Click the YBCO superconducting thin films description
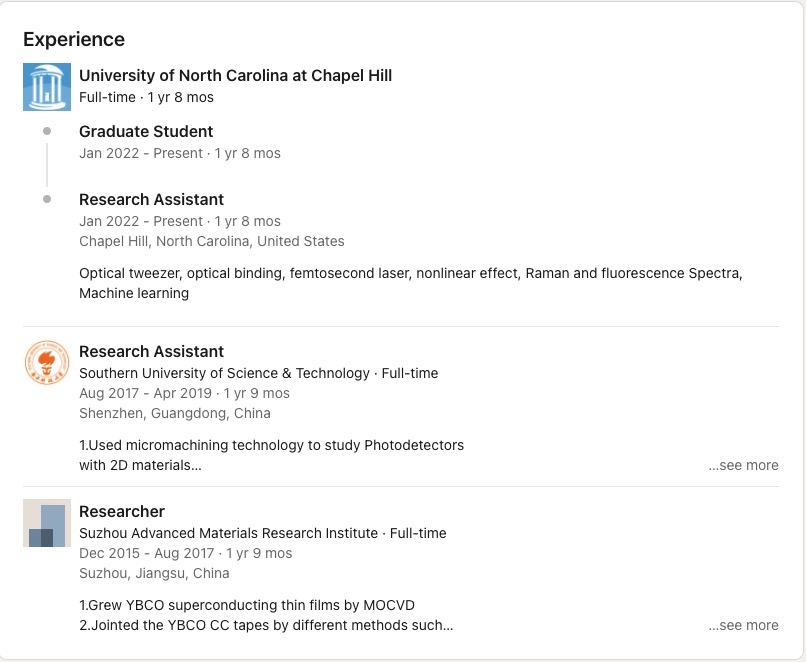The image size is (806, 662). coord(246,605)
